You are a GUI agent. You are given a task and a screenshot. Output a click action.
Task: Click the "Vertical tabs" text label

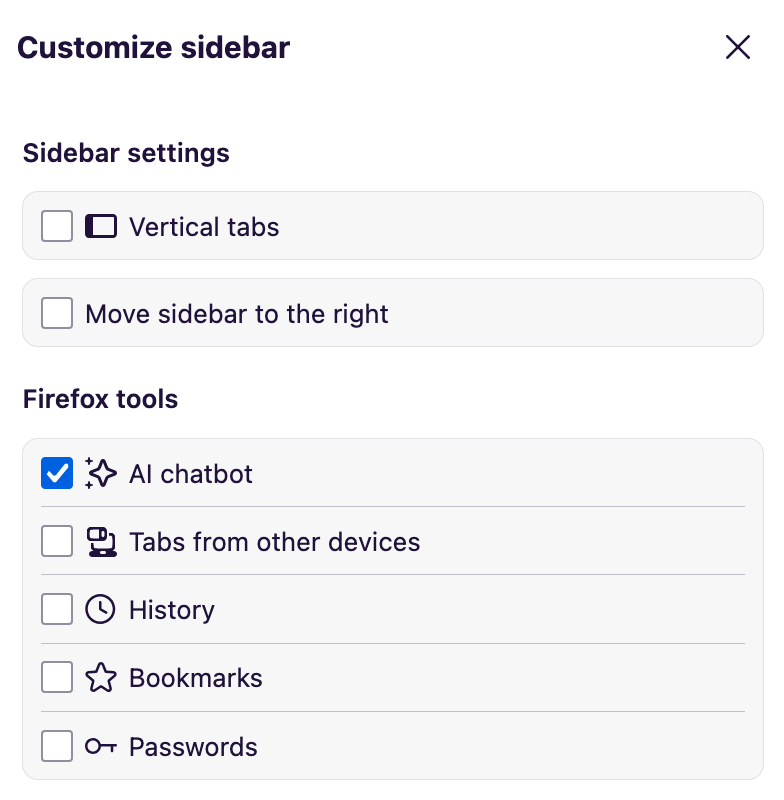[x=204, y=227]
